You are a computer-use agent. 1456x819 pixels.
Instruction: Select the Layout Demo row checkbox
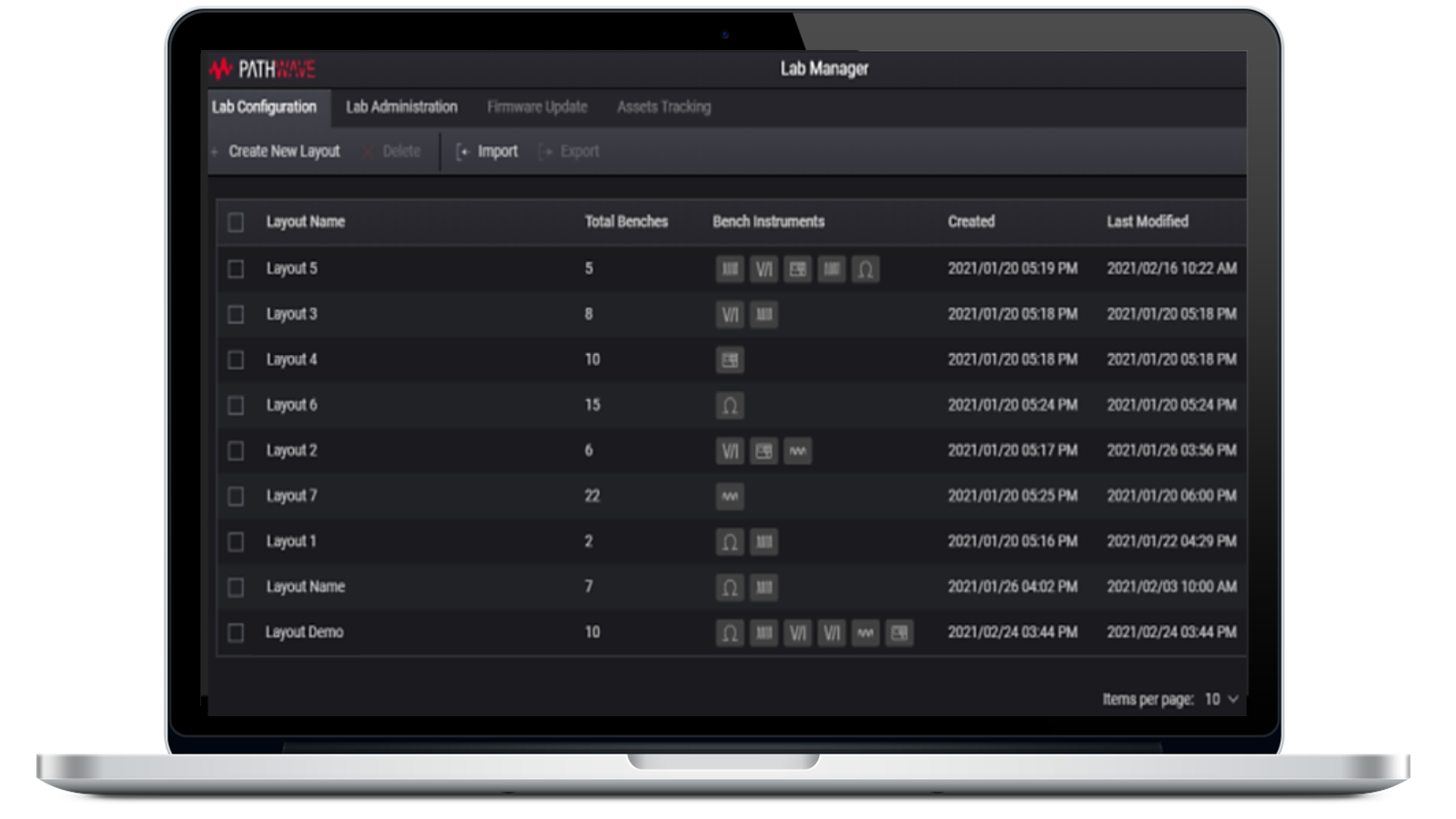[x=236, y=633]
